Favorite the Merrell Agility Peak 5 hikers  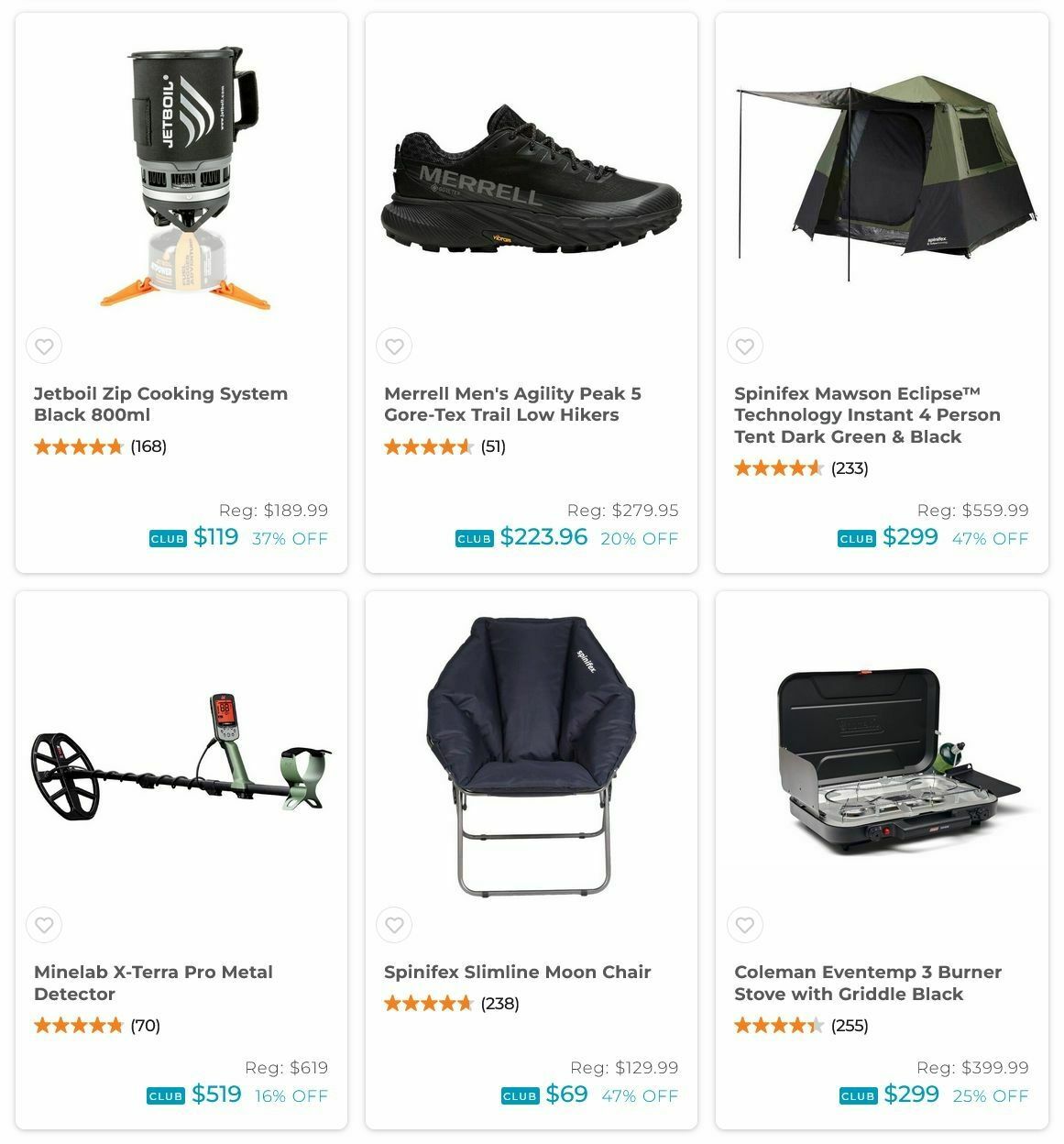pos(394,346)
